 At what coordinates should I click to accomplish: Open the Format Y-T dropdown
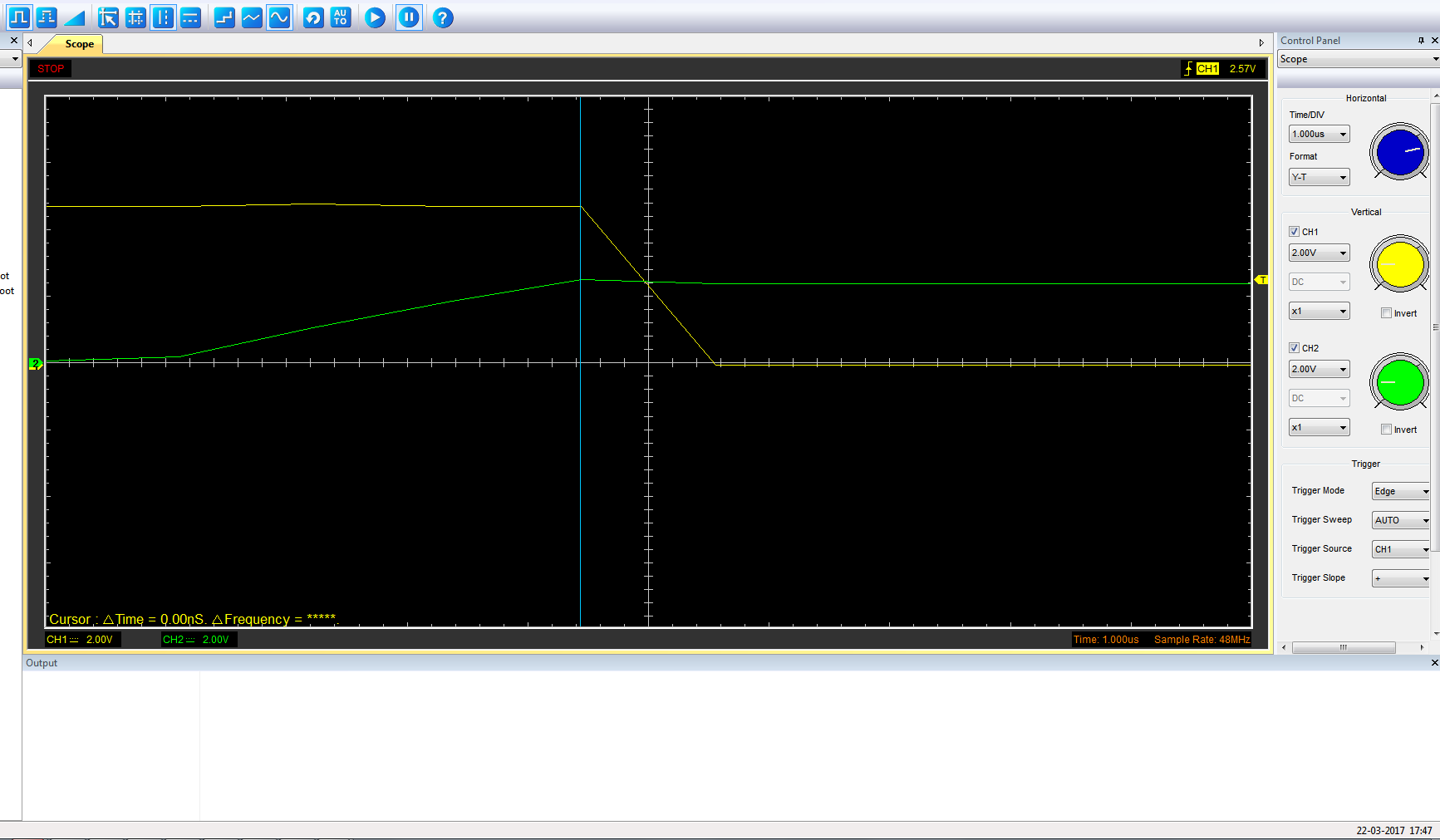[x=1320, y=177]
